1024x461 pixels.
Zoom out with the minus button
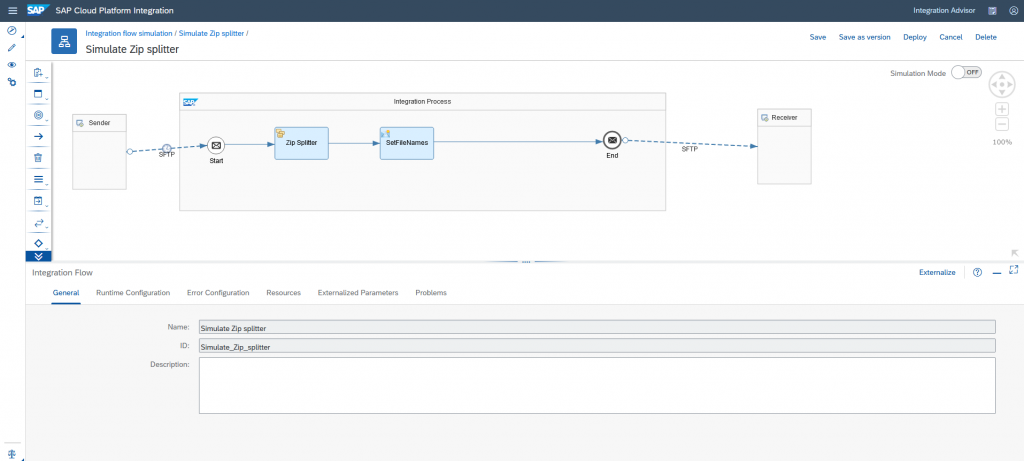click(x=1002, y=125)
